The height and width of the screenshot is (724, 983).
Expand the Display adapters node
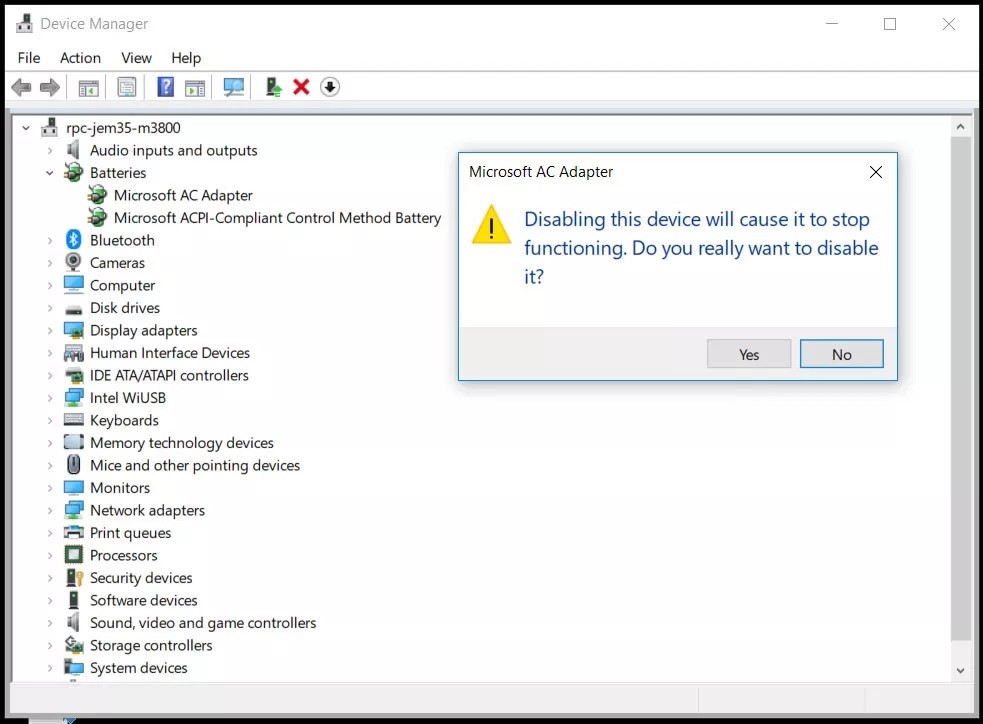click(49, 330)
